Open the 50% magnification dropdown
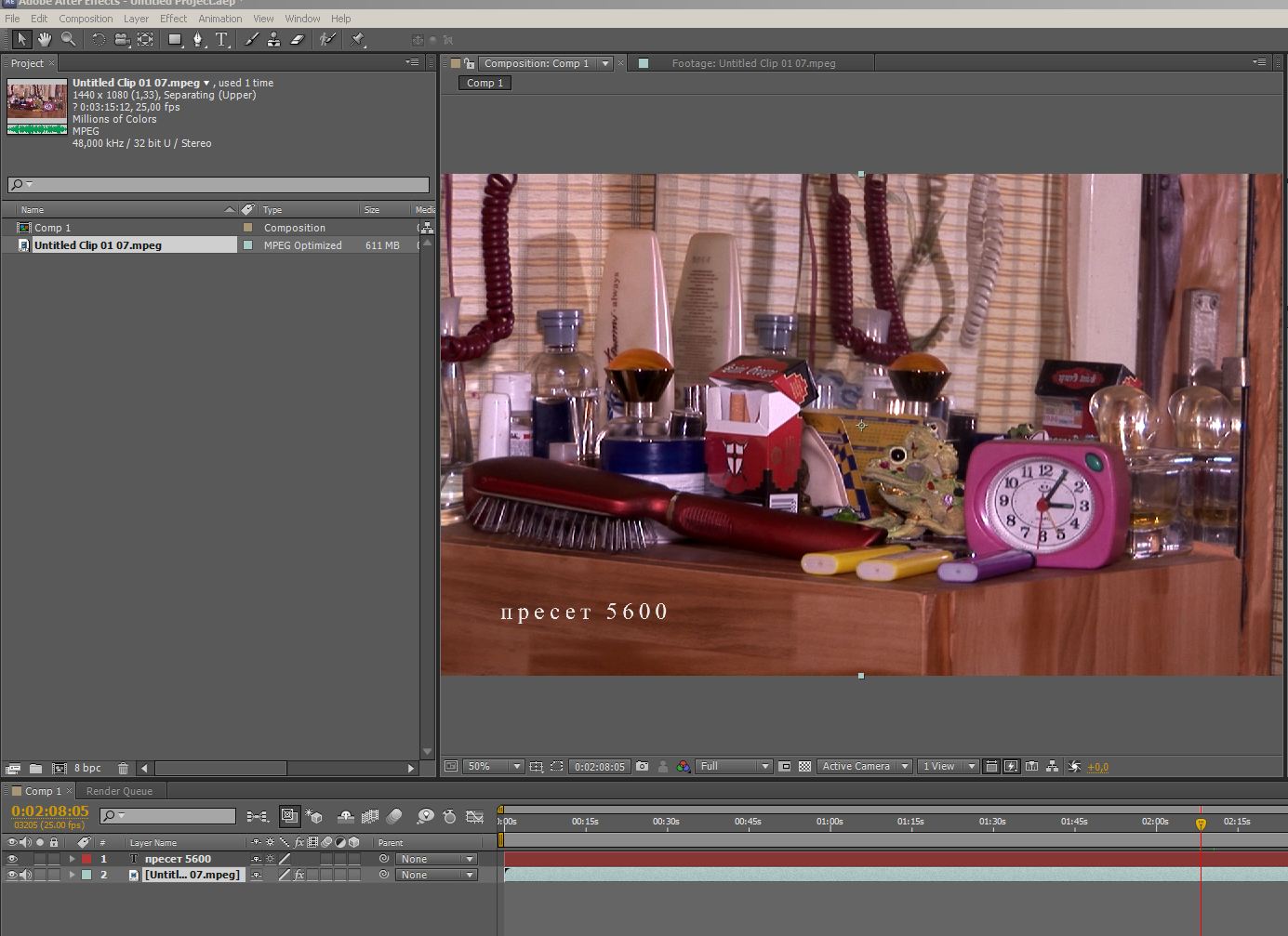 point(494,767)
